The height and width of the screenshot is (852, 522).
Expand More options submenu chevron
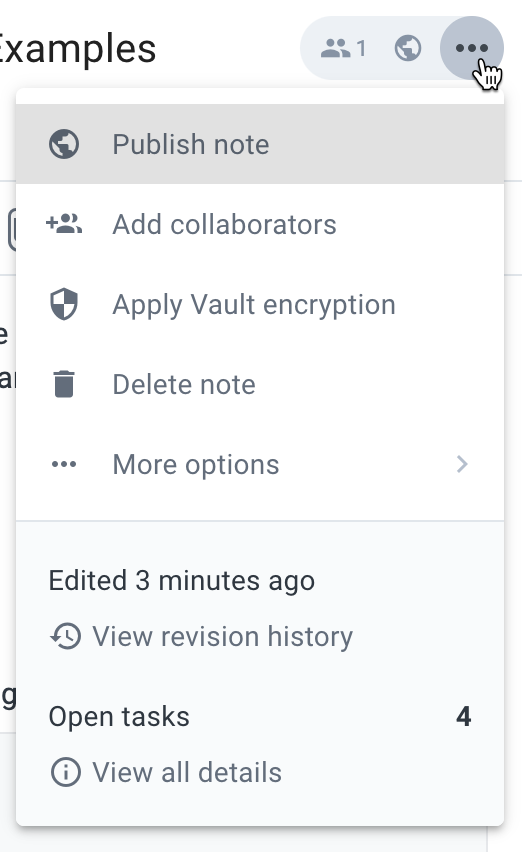(462, 464)
